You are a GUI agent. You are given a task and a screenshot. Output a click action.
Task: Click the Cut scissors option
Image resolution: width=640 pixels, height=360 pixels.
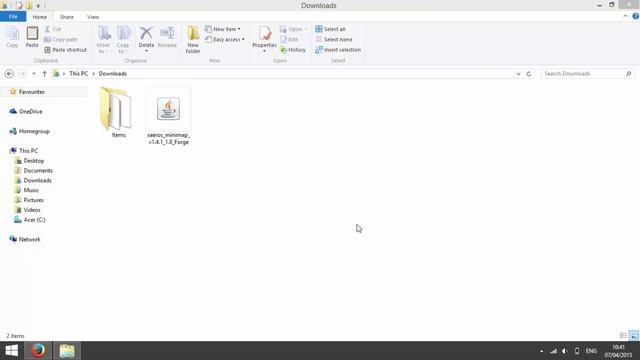coord(53,29)
